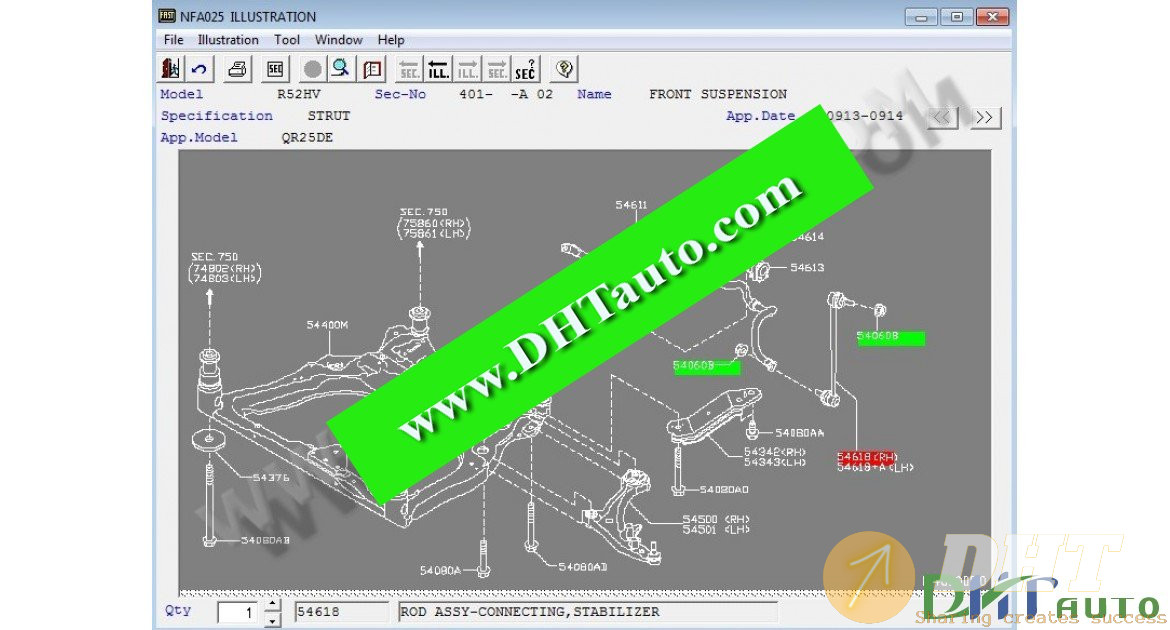
Task: Click the blue undo arrow icon
Action: (199, 69)
